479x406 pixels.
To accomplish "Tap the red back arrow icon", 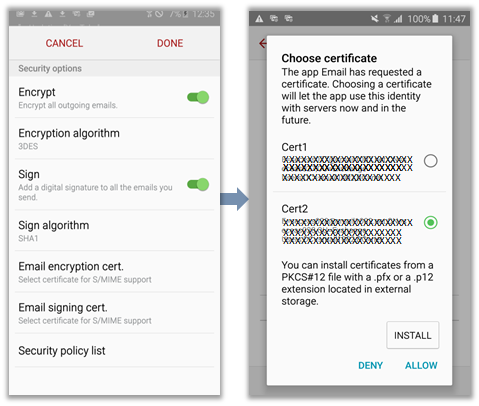I will 263,43.
